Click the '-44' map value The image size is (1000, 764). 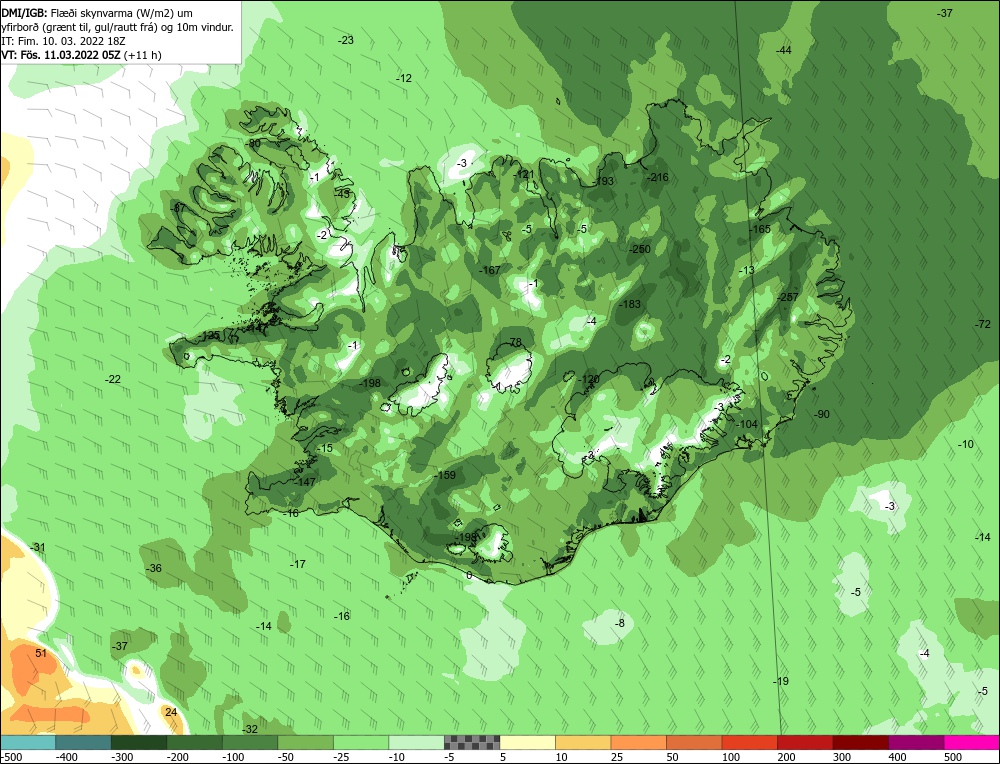[x=784, y=50]
